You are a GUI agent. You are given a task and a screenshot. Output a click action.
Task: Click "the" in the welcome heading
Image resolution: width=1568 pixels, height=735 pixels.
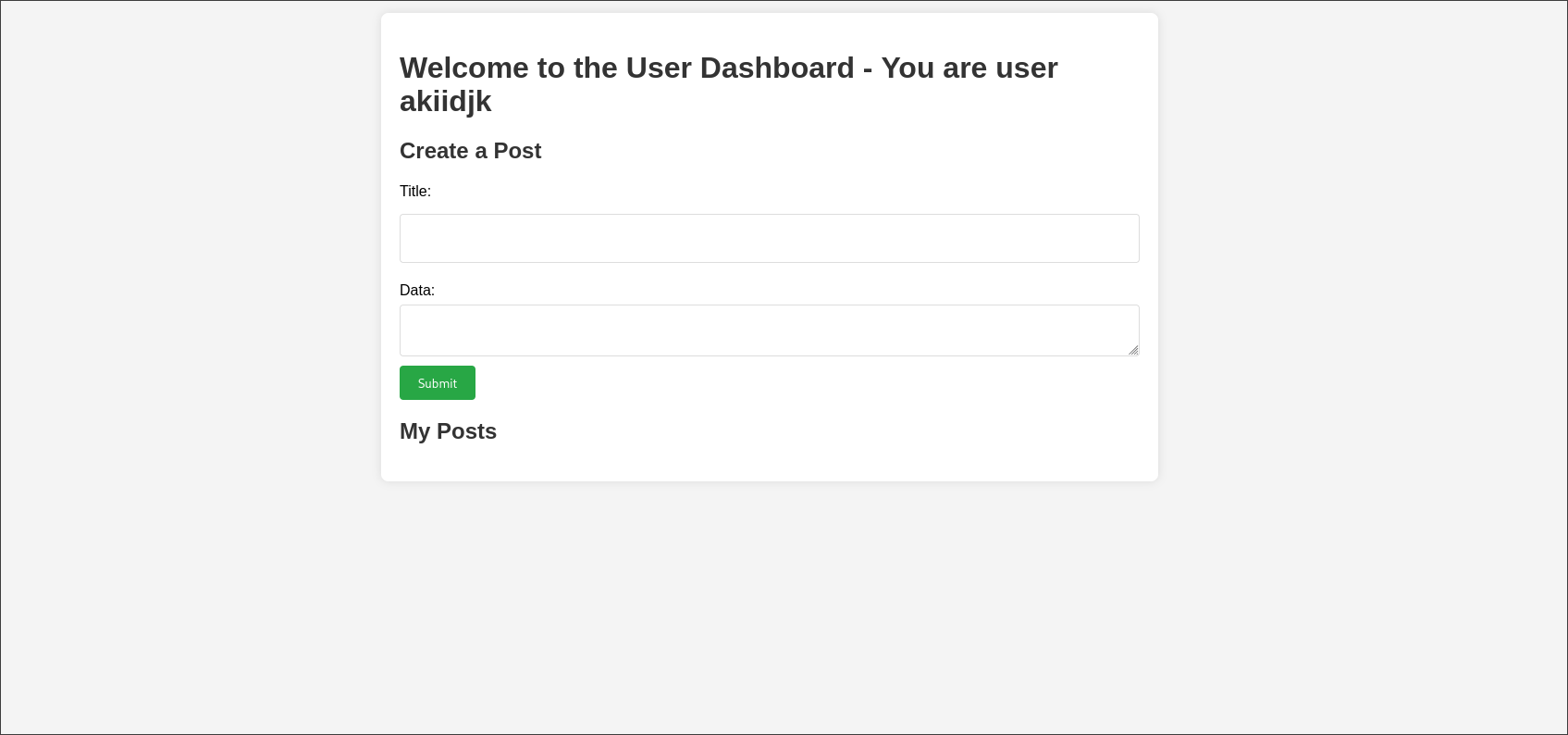click(x=596, y=69)
